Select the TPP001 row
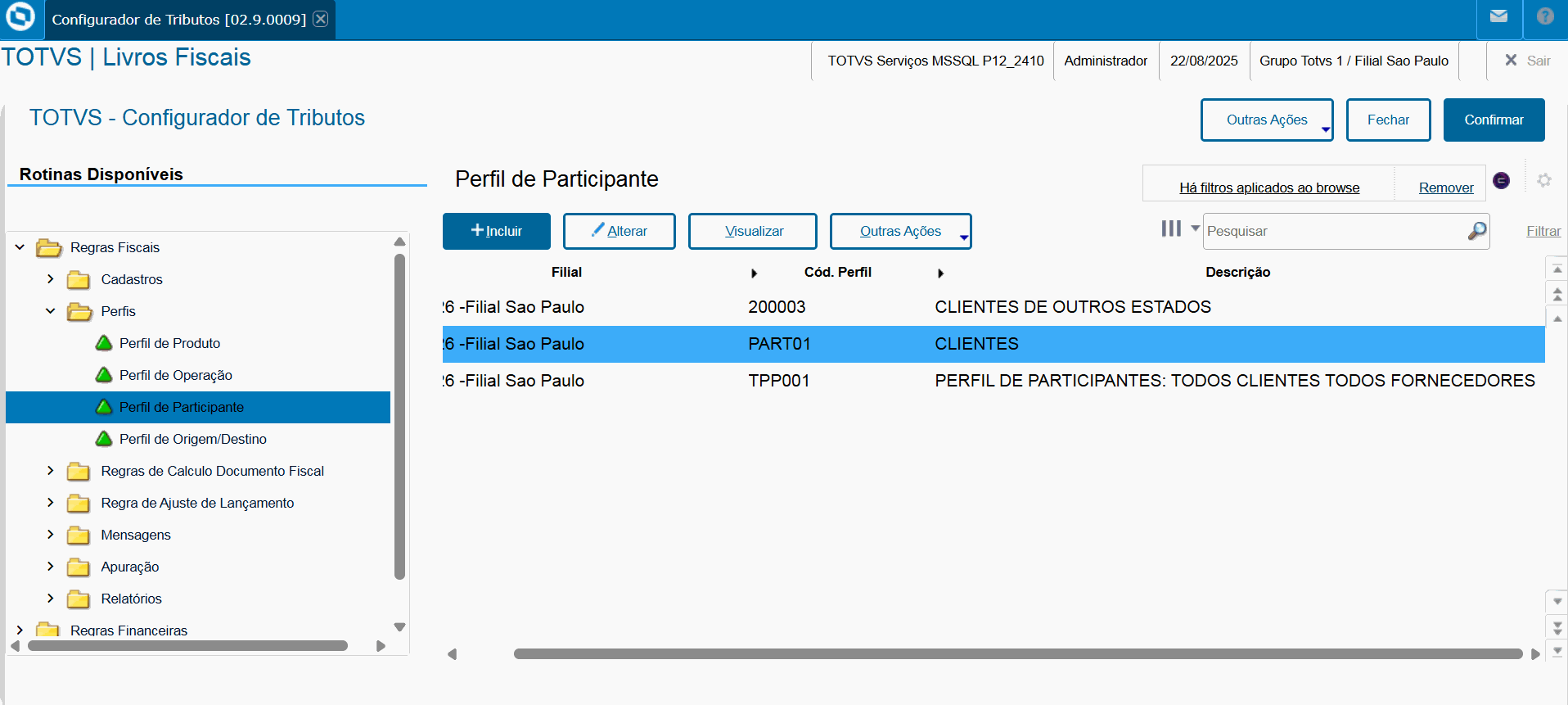Viewport: 1568px width, 705px height. (994, 381)
